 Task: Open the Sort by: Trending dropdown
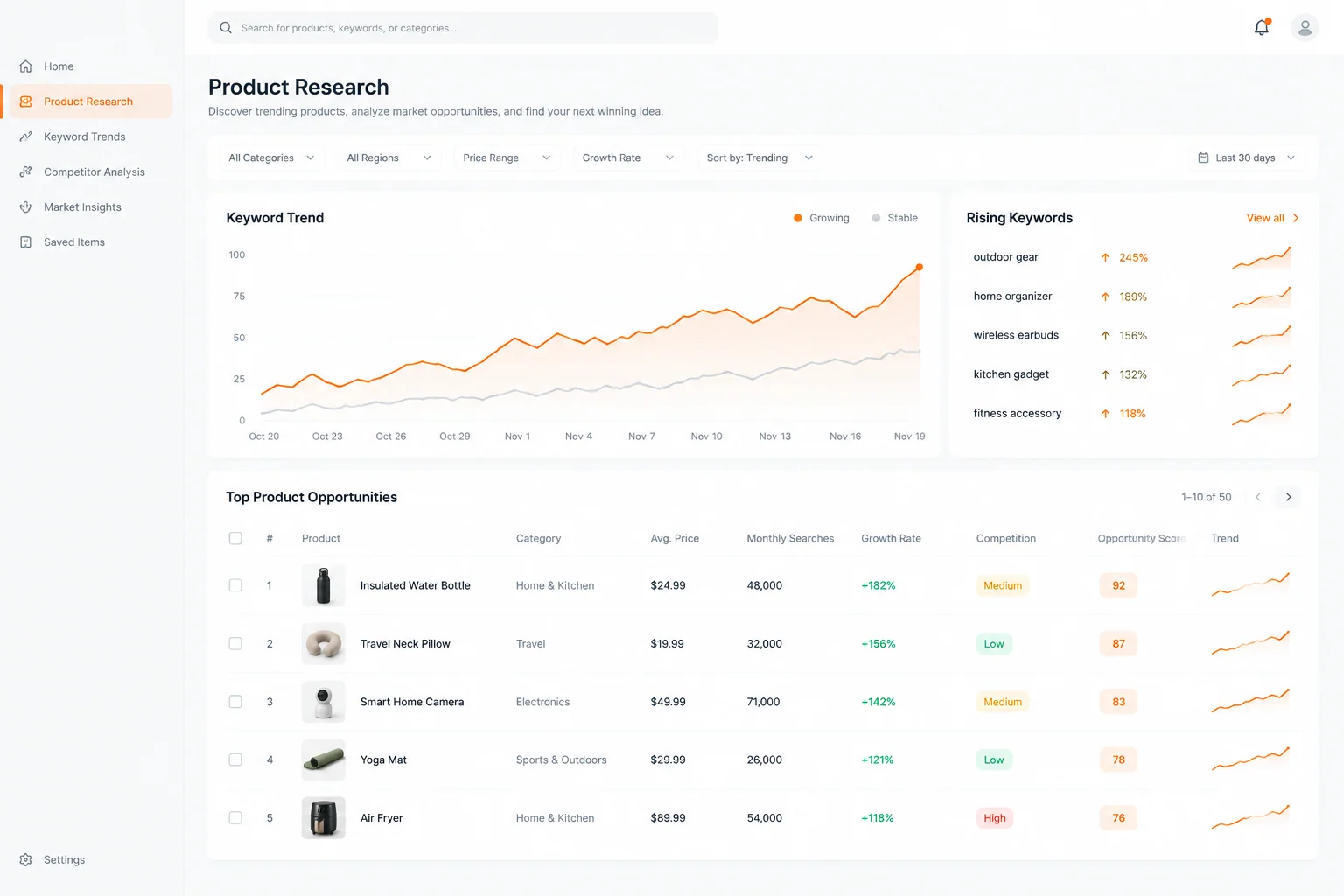[759, 157]
